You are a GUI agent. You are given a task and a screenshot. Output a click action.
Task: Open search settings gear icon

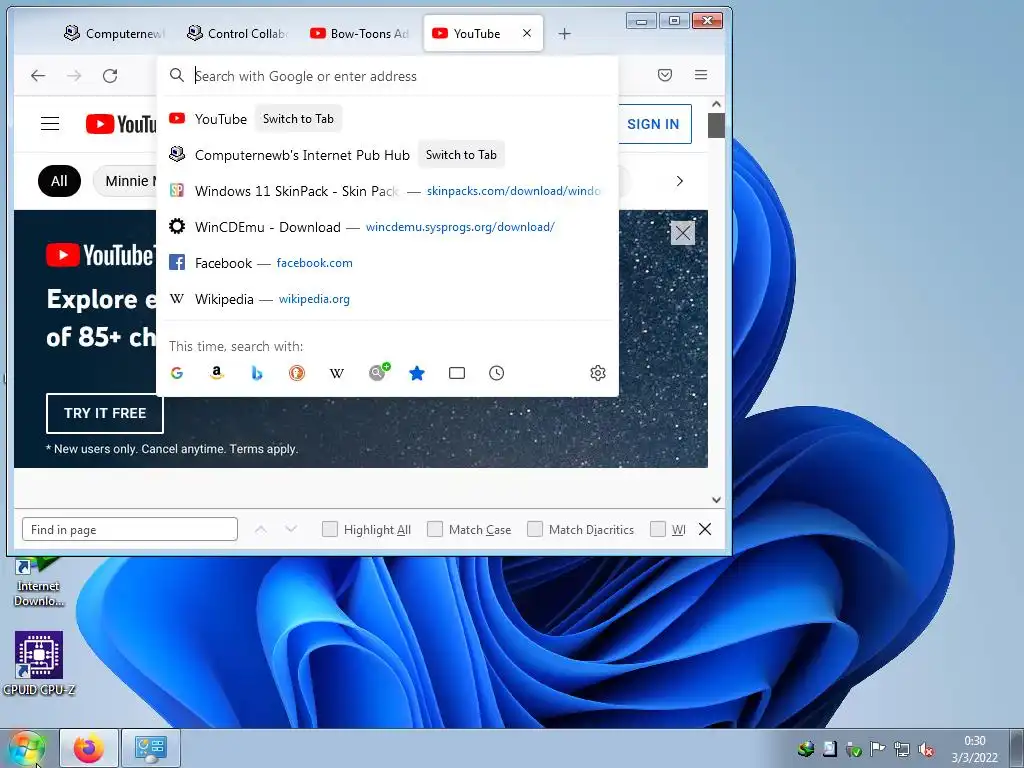coord(598,373)
